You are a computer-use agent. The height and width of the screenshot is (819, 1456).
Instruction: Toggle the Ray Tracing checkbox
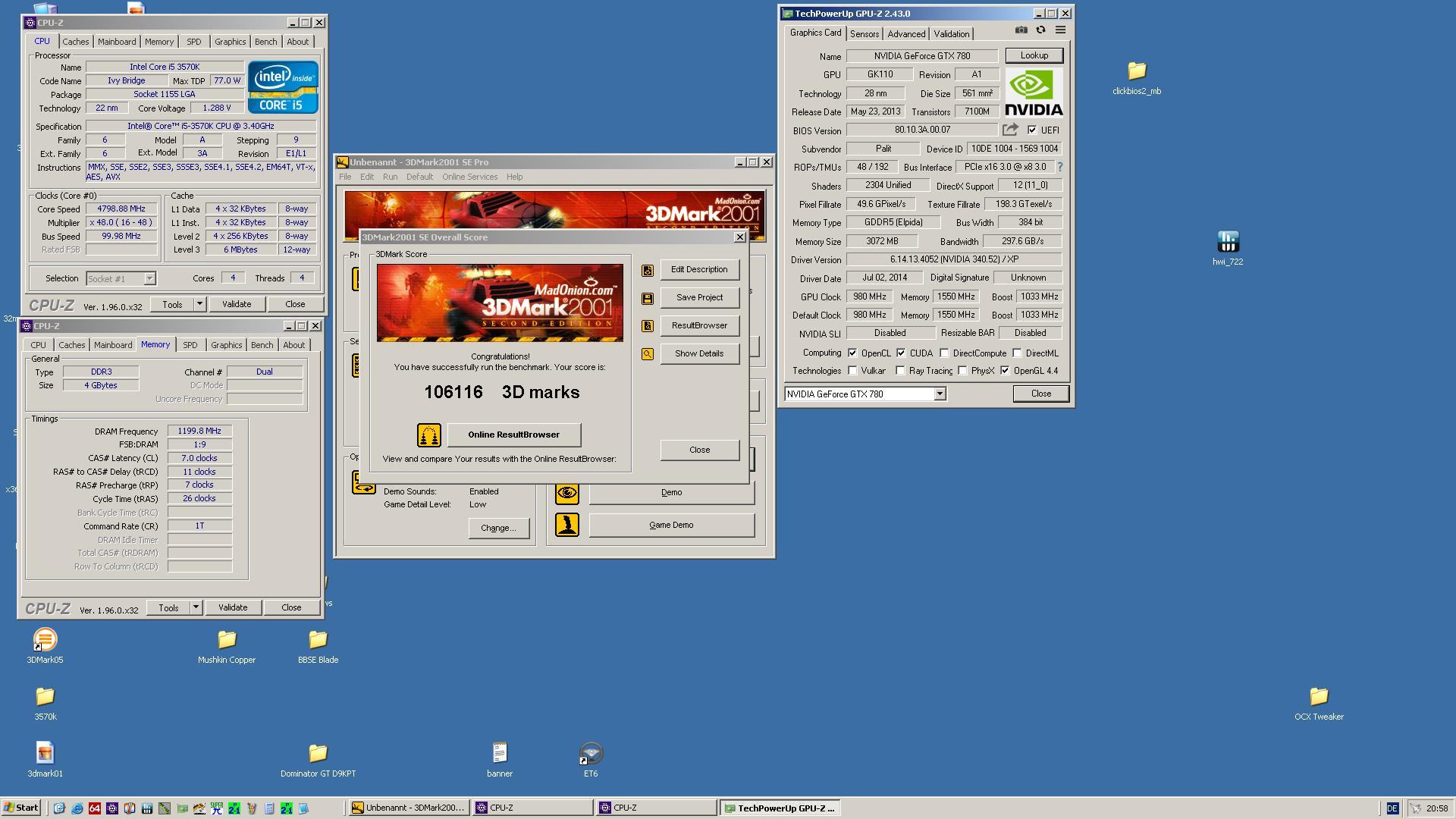point(900,371)
